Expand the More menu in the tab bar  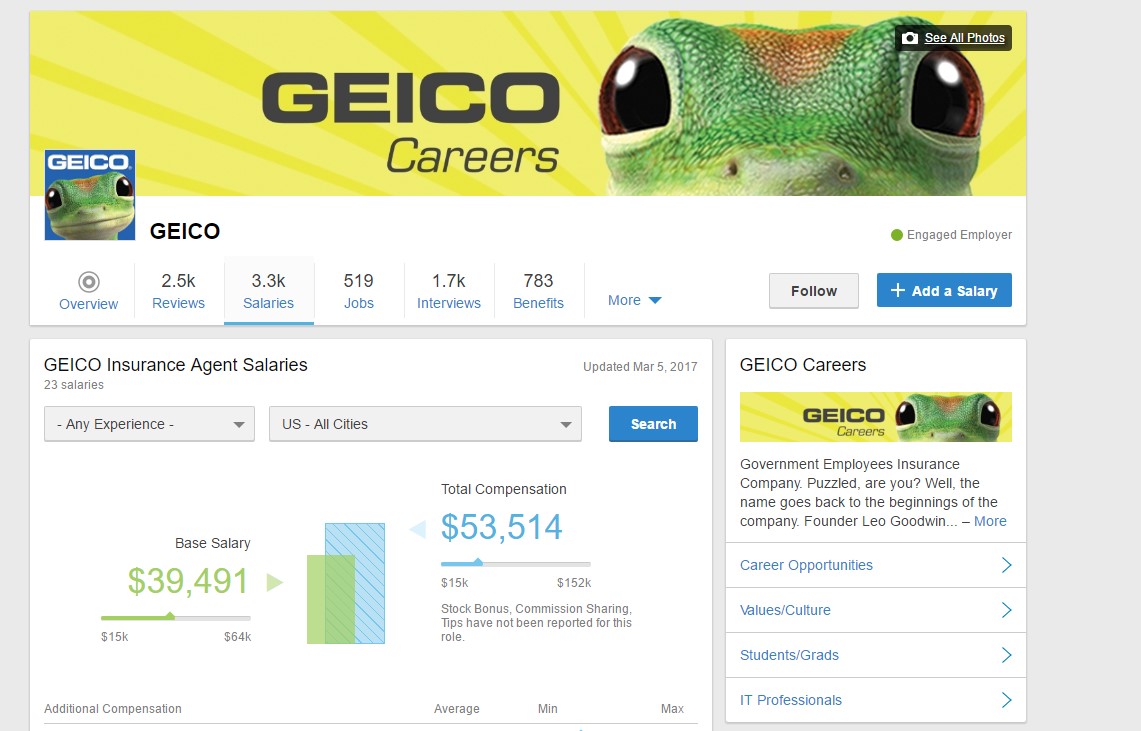coord(635,300)
